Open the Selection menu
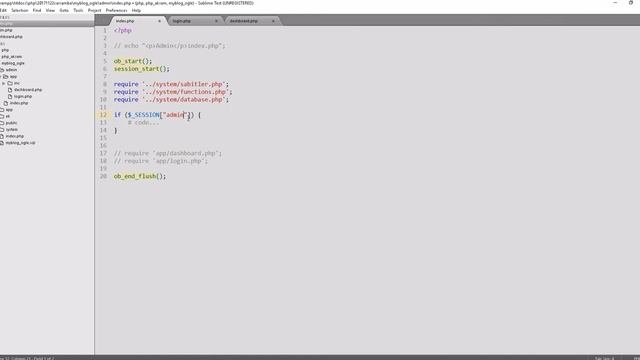The width and height of the screenshot is (640, 360). (20, 10)
